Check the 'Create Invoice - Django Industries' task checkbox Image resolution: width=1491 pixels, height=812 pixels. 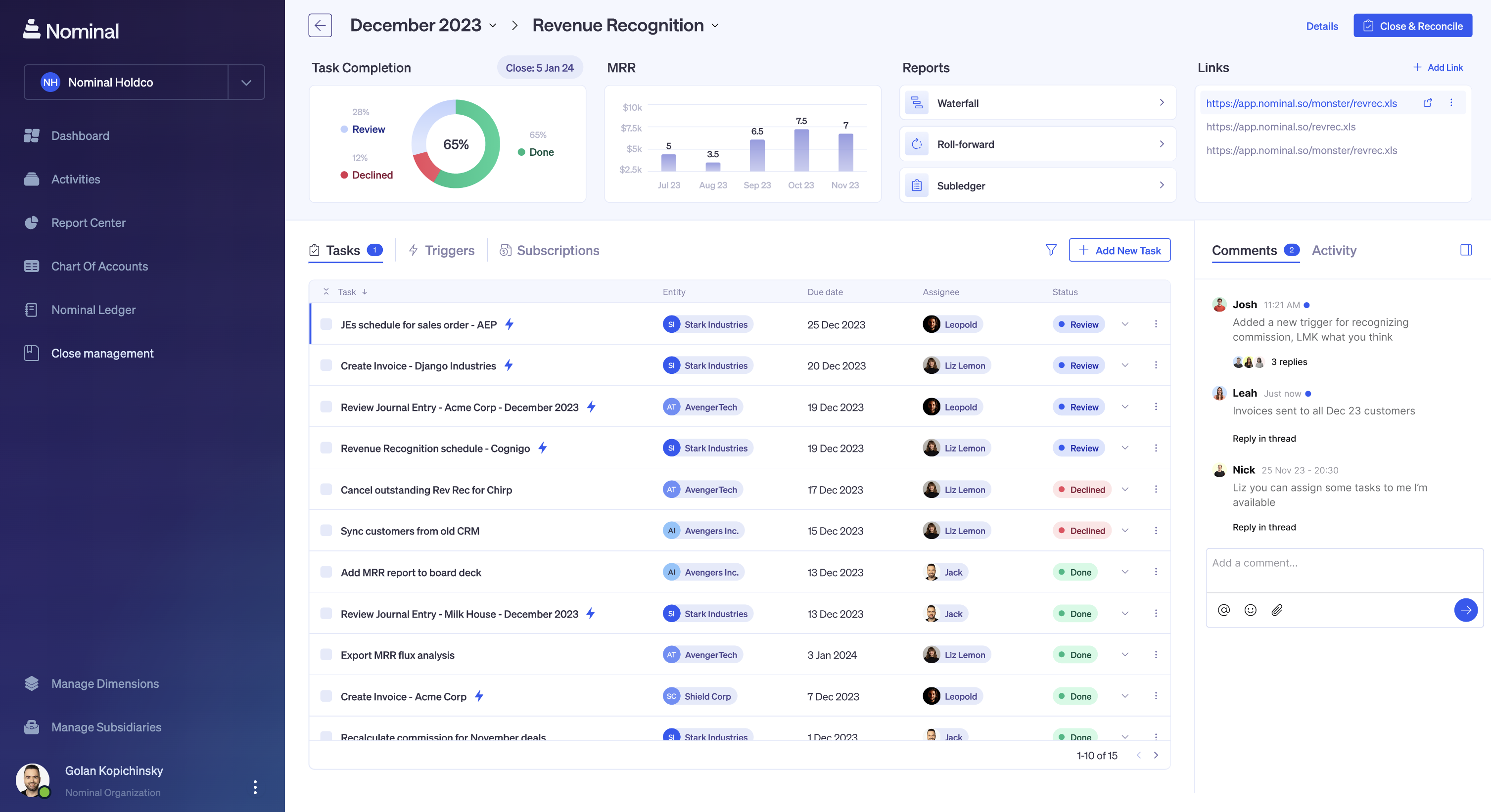pyautogui.click(x=326, y=365)
